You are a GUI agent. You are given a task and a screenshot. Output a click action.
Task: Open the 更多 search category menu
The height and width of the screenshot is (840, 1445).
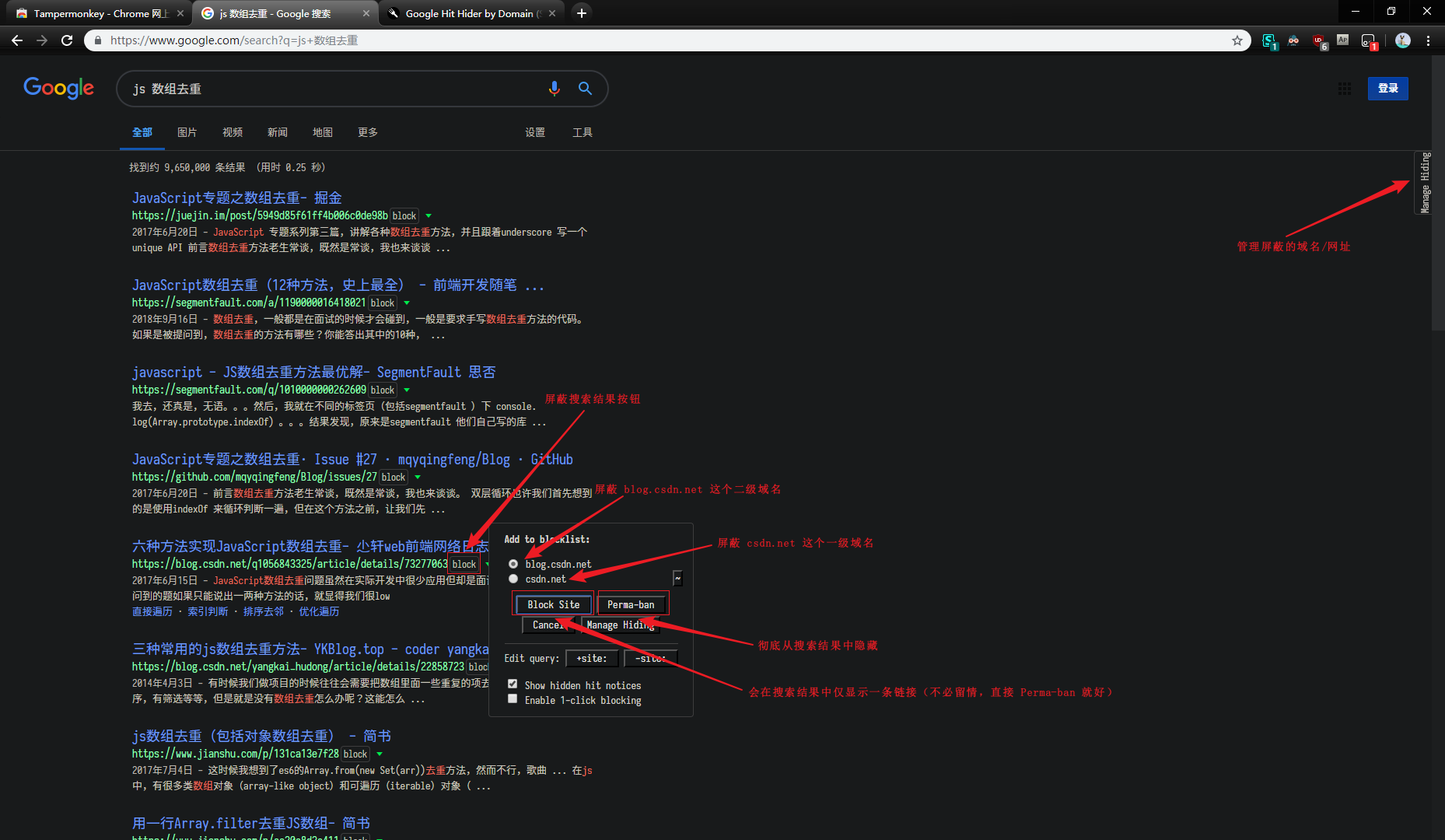368,132
